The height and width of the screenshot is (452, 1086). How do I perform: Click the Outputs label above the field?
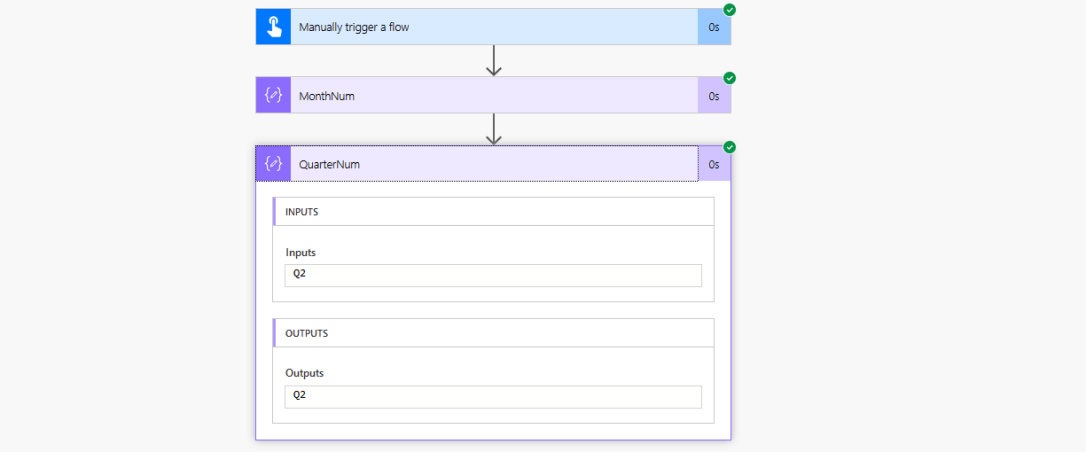304,373
